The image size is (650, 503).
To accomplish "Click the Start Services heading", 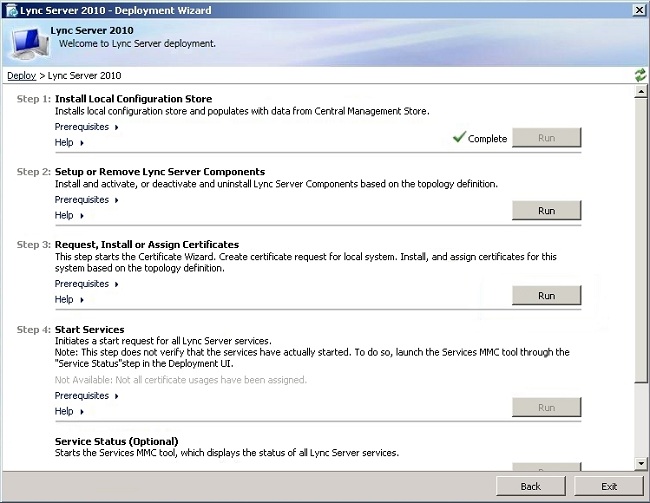I will coord(90,330).
